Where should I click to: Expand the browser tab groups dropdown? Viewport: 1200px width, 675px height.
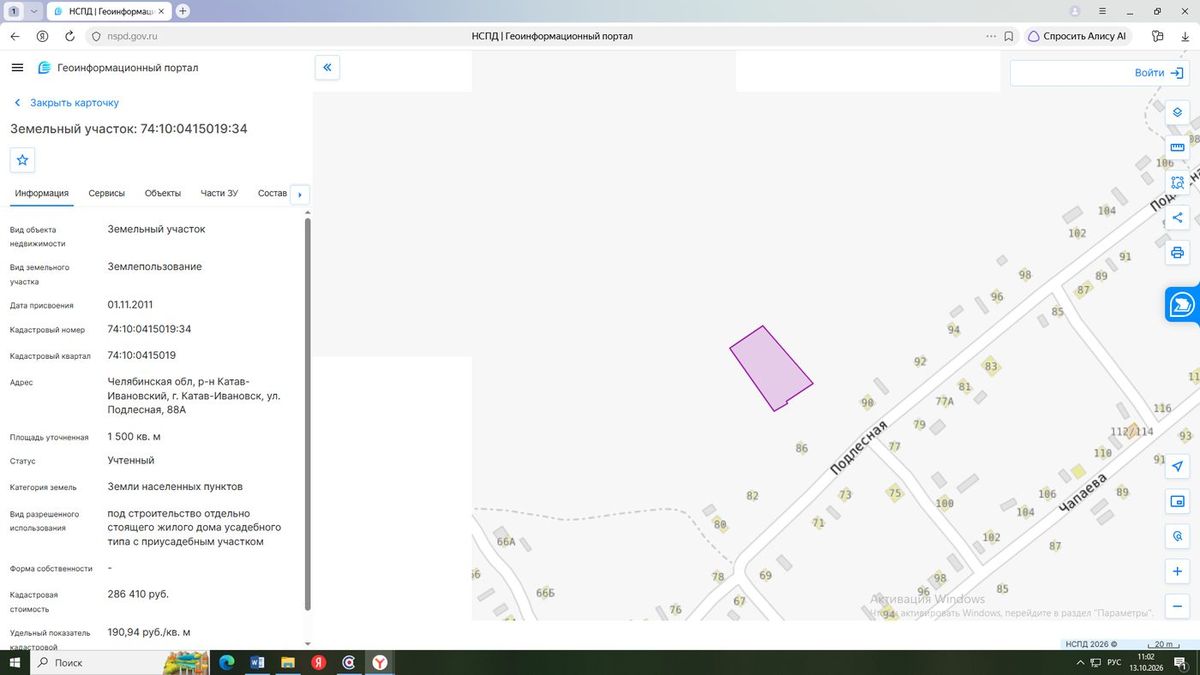[x=35, y=11]
